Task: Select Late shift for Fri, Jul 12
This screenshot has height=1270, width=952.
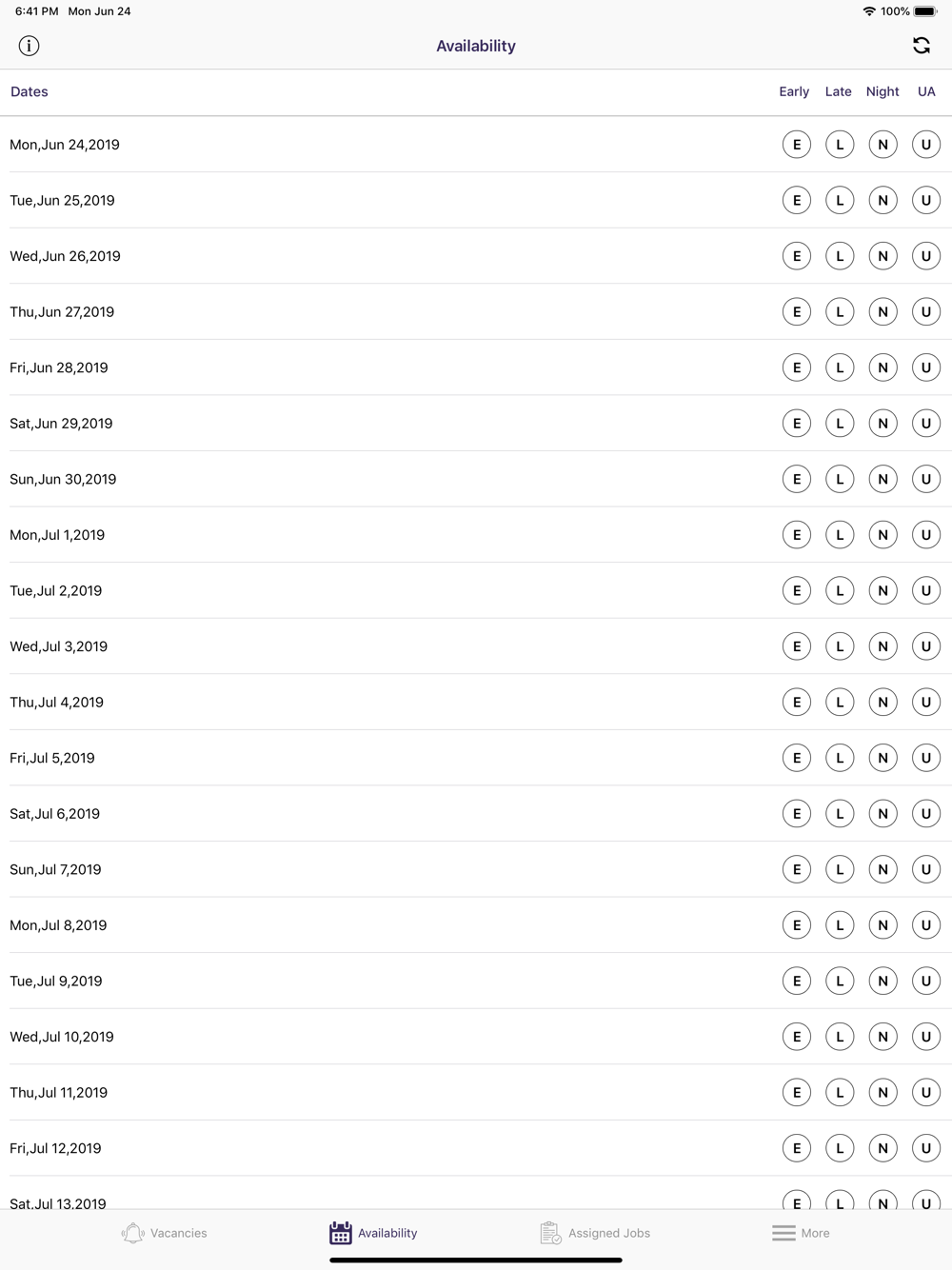Action: click(840, 1148)
